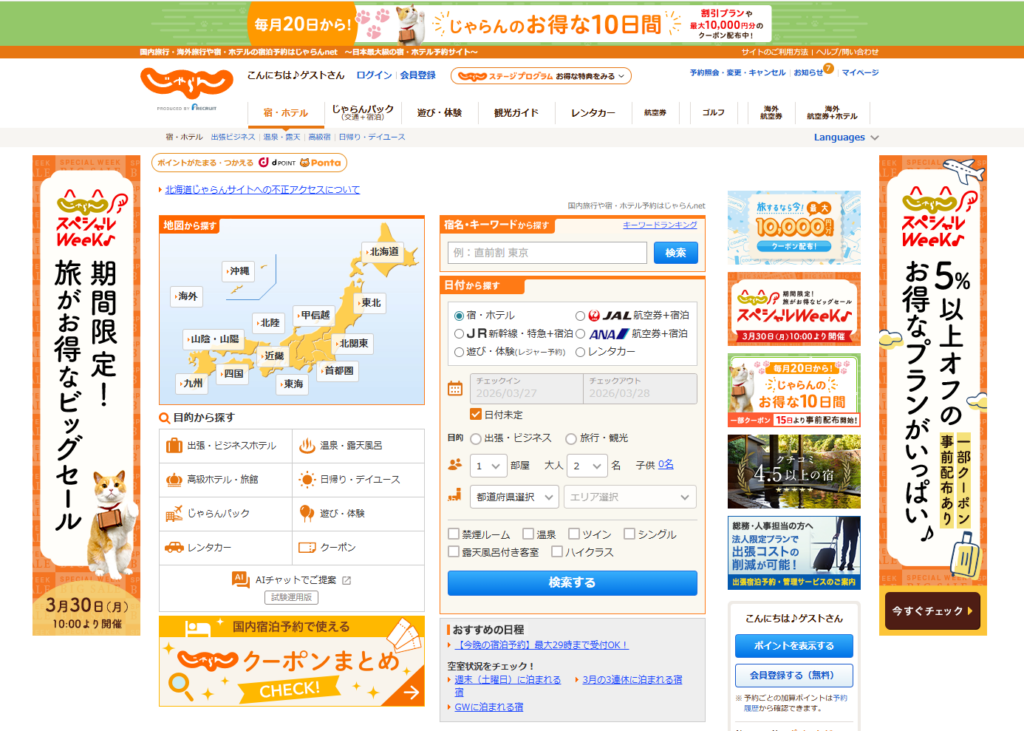Click the suitcase icon for business hotels
The width and height of the screenshot is (1024, 731).
click(174, 446)
